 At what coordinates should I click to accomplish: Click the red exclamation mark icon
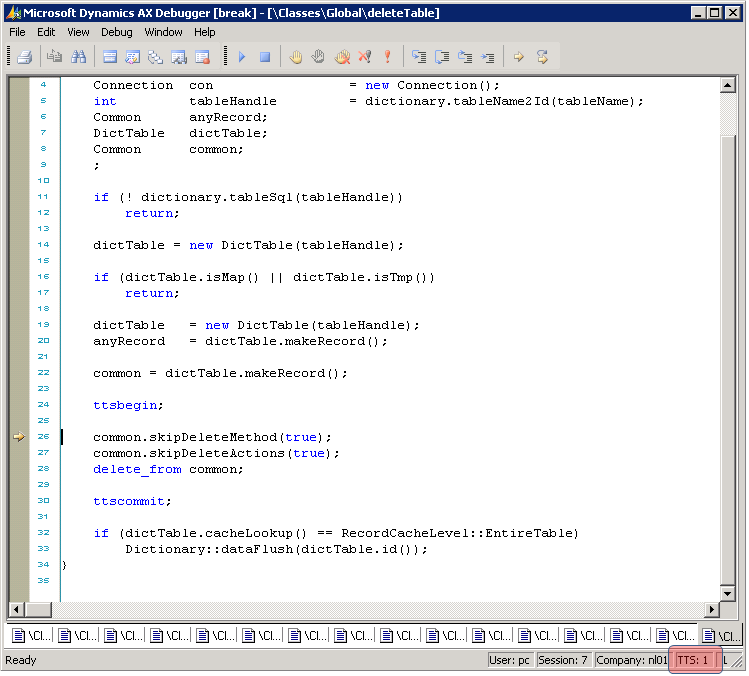pos(387,57)
